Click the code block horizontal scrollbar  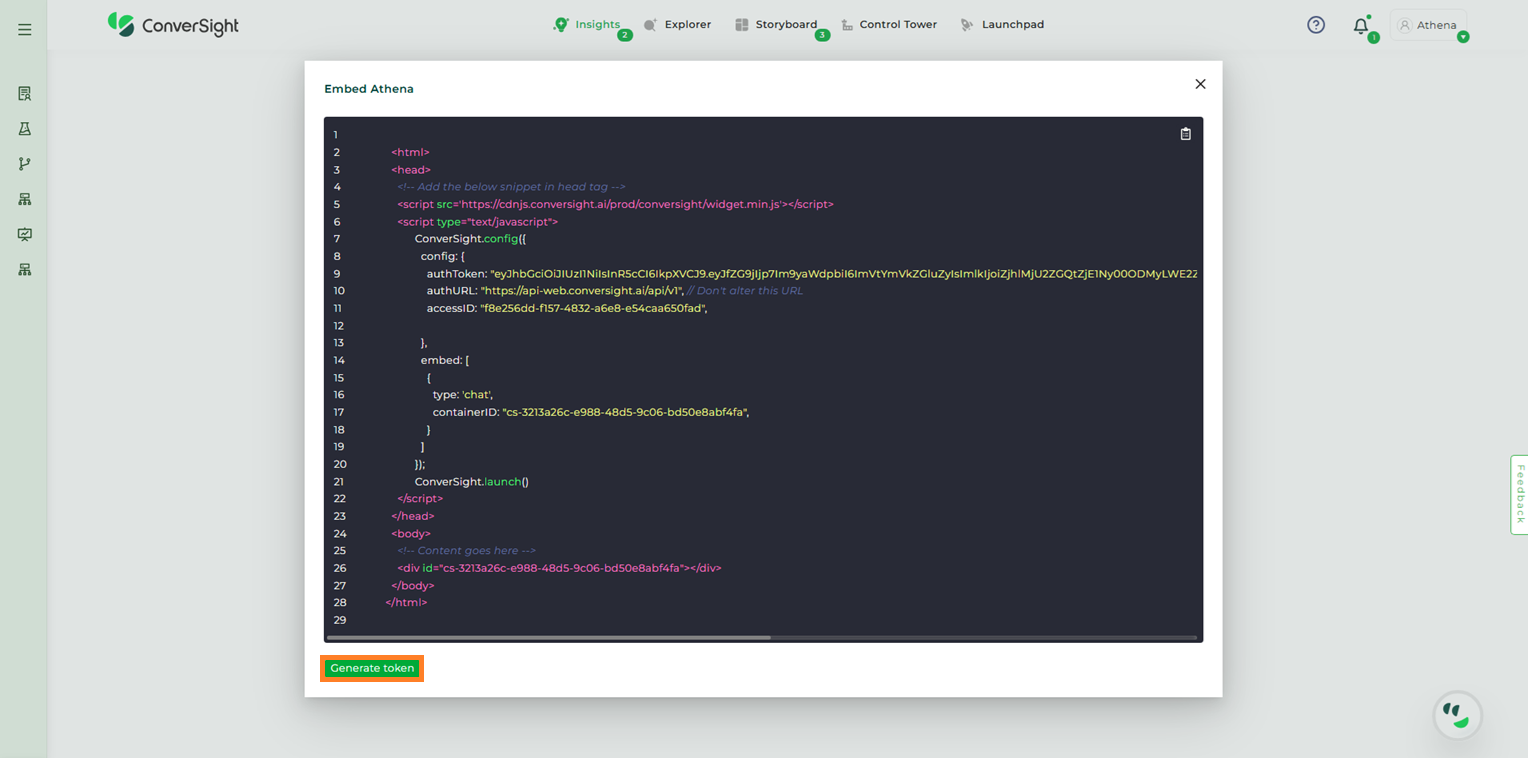[x=548, y=637]
